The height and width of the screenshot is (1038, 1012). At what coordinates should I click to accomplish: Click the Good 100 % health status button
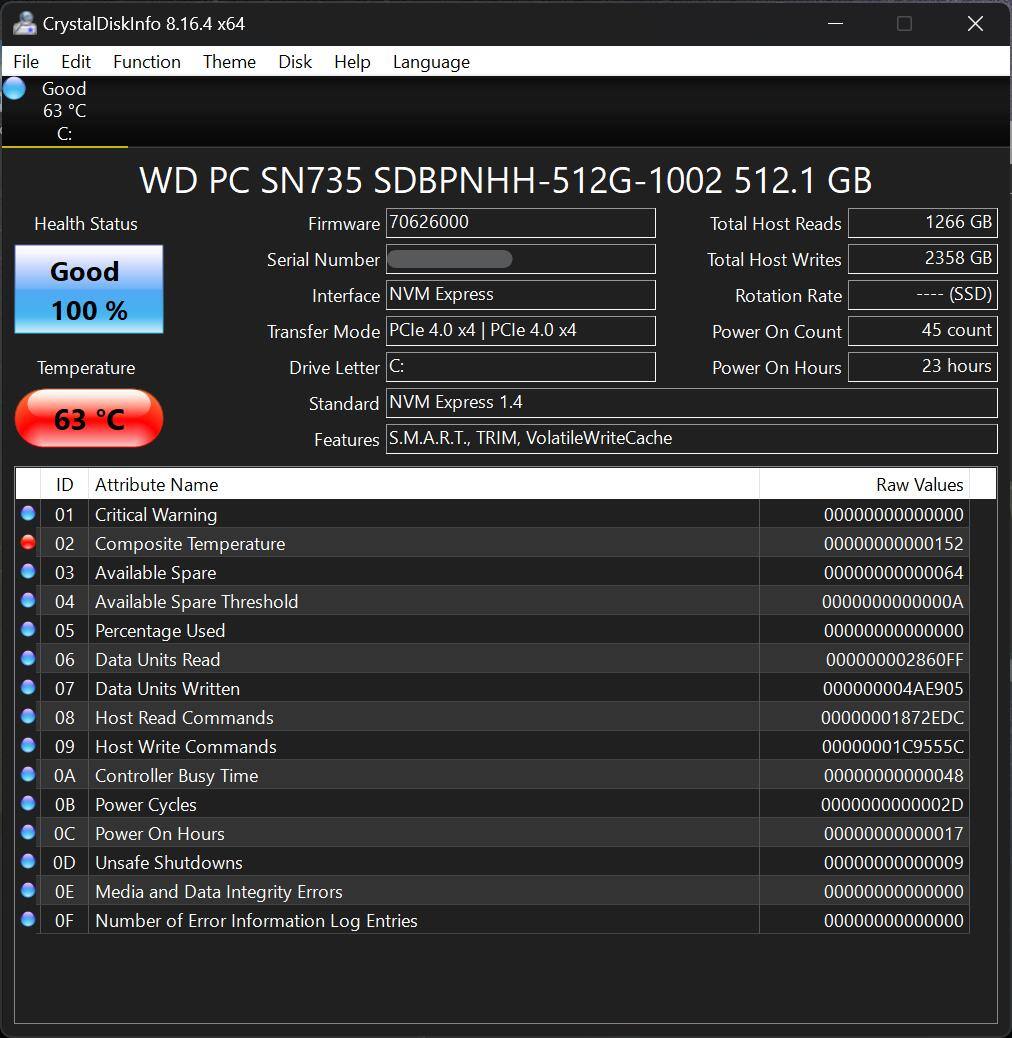[x=89, y=290]
